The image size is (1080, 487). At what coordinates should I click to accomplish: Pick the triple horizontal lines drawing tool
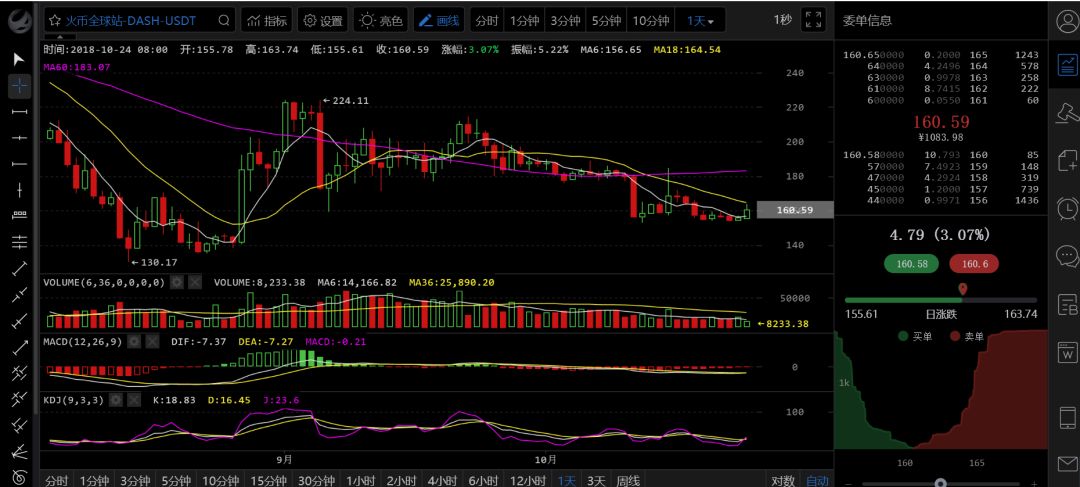click(19, 242)
